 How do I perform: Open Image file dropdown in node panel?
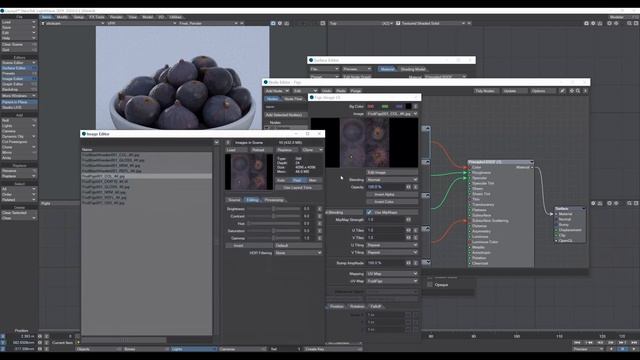(392, 114)
